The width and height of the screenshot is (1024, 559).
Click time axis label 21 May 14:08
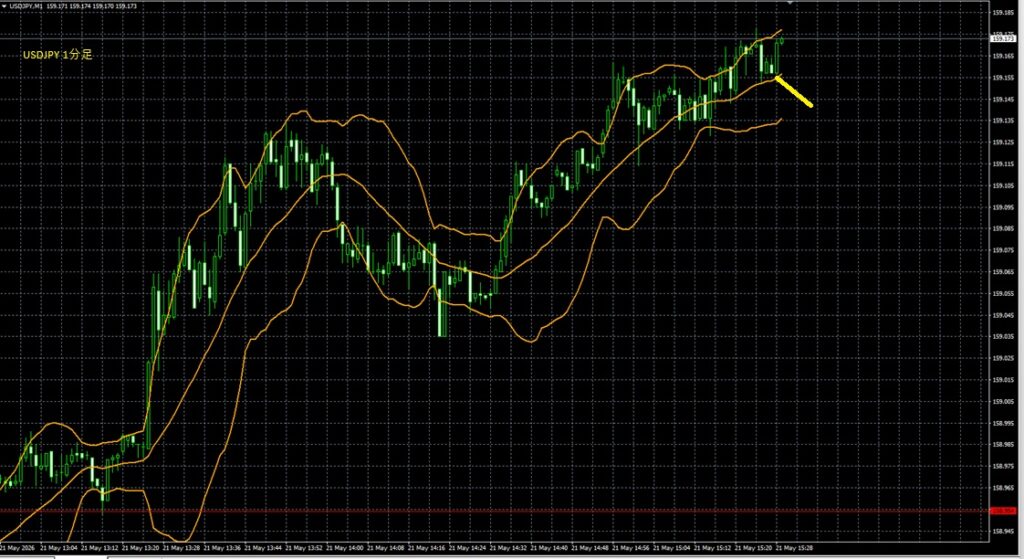pyautogui.click(x=386, y=548)
